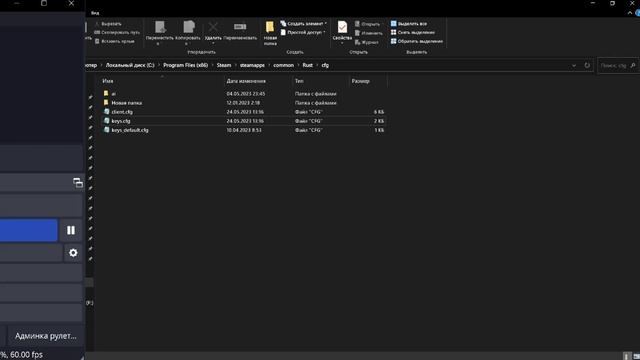Click Файл "CFG" type in keys.cfg row
Viewport: 640px width, 360px height.
309,121
